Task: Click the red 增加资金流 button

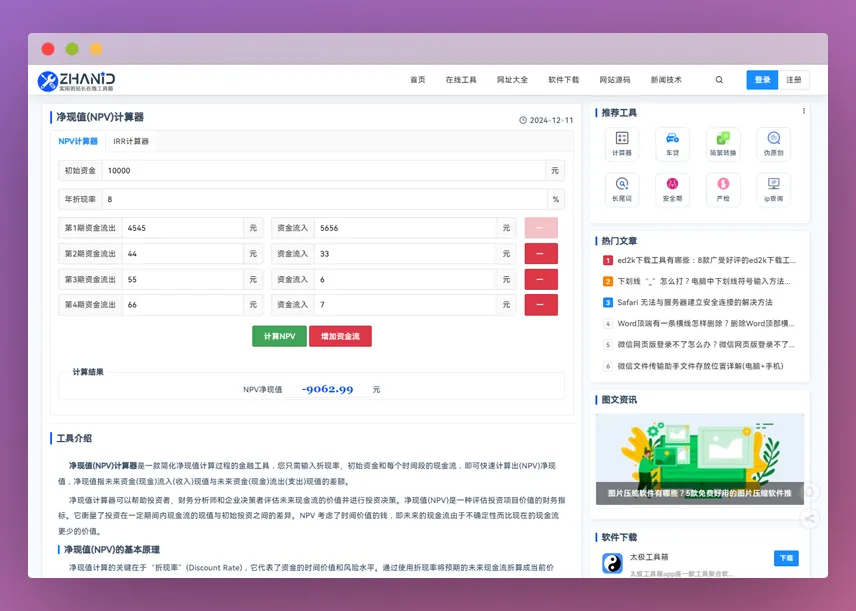Action: [340, 336]
